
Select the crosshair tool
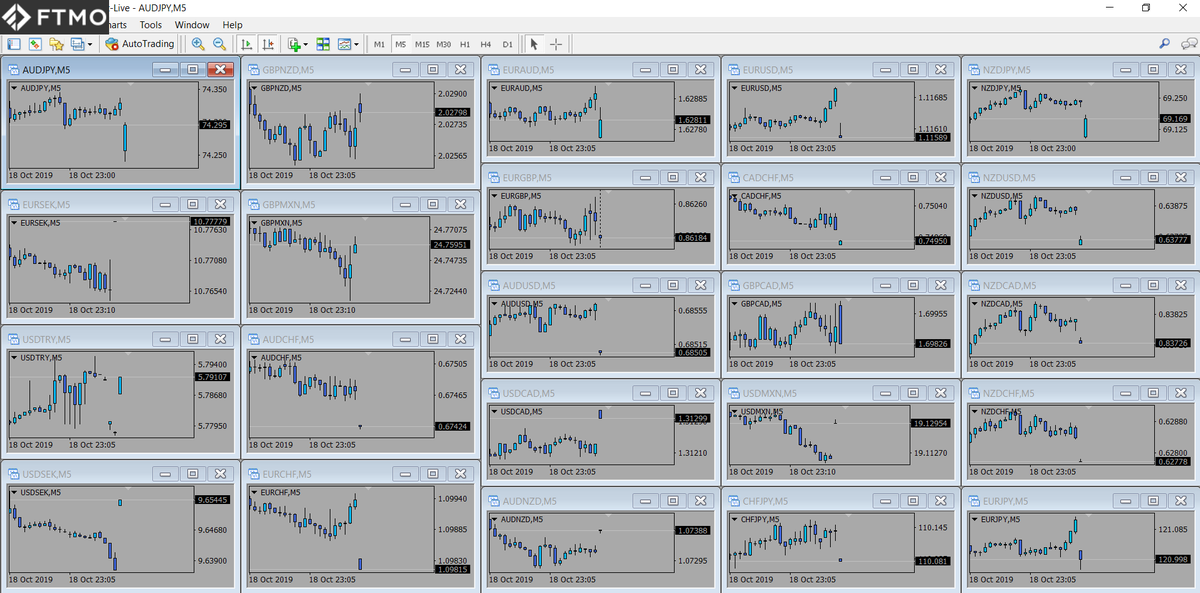click(x=556, y=44)
